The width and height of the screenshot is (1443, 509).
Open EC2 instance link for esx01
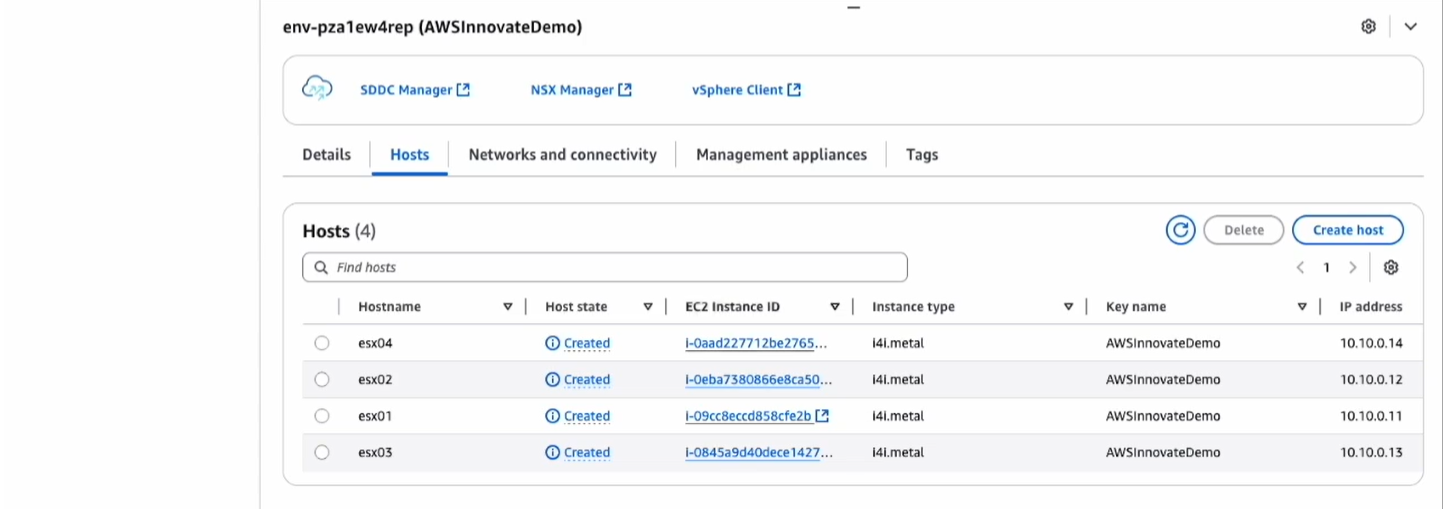(748, 416)
